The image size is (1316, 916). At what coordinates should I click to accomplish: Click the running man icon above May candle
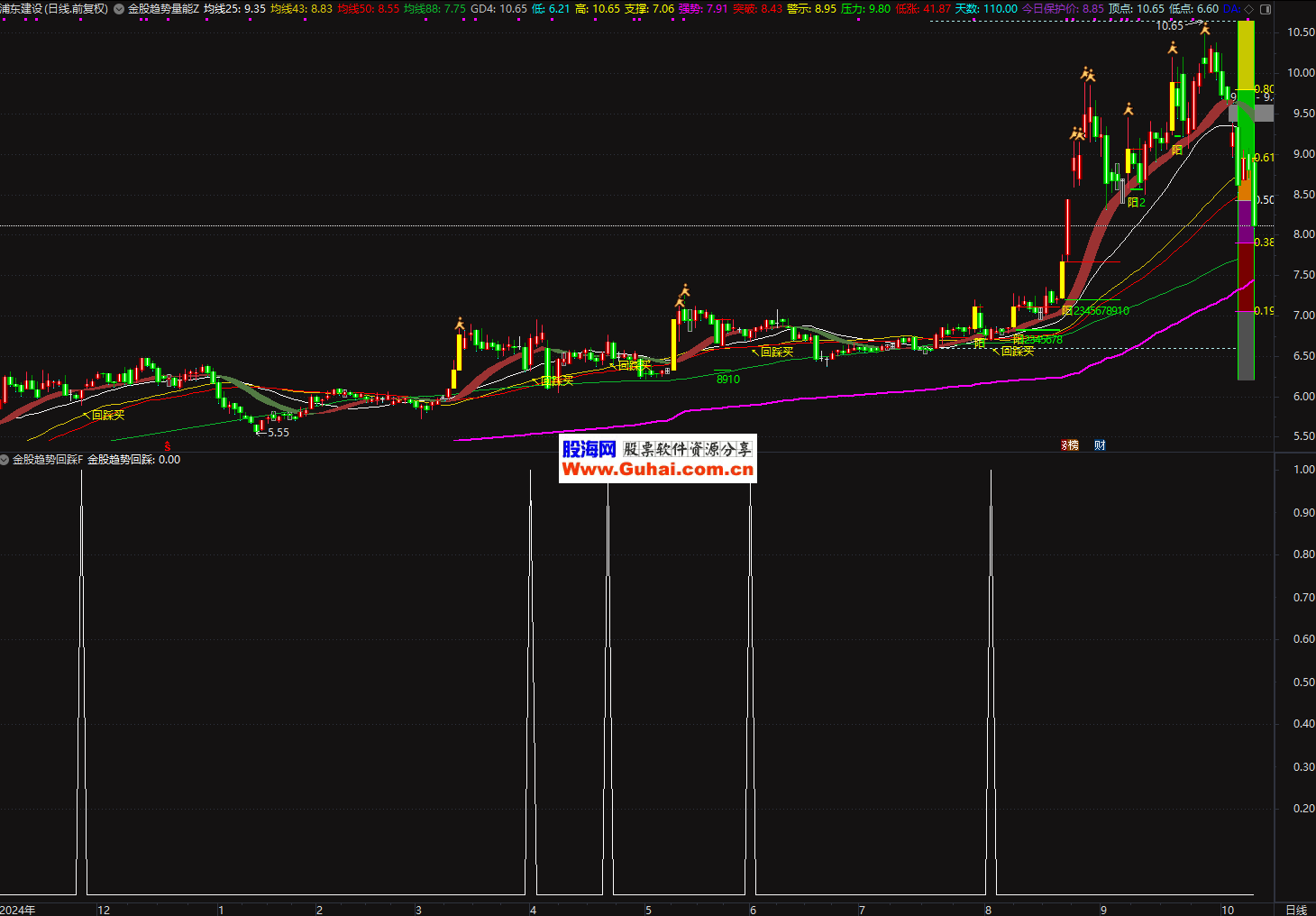coord(684,290)
